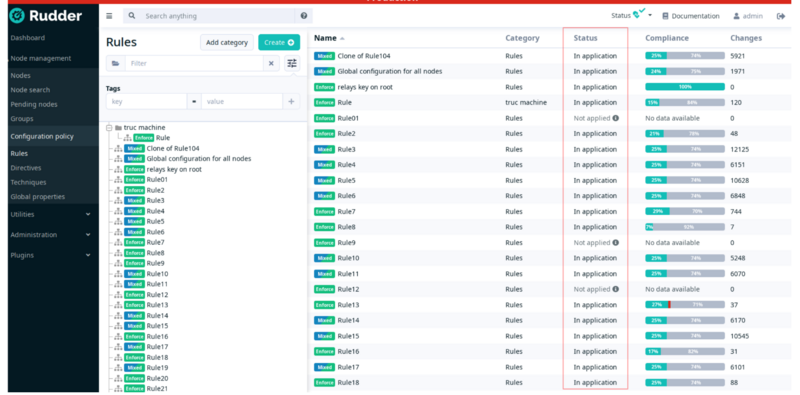
Task: Click the search magnifier icon
Action: tap(132, 16)
